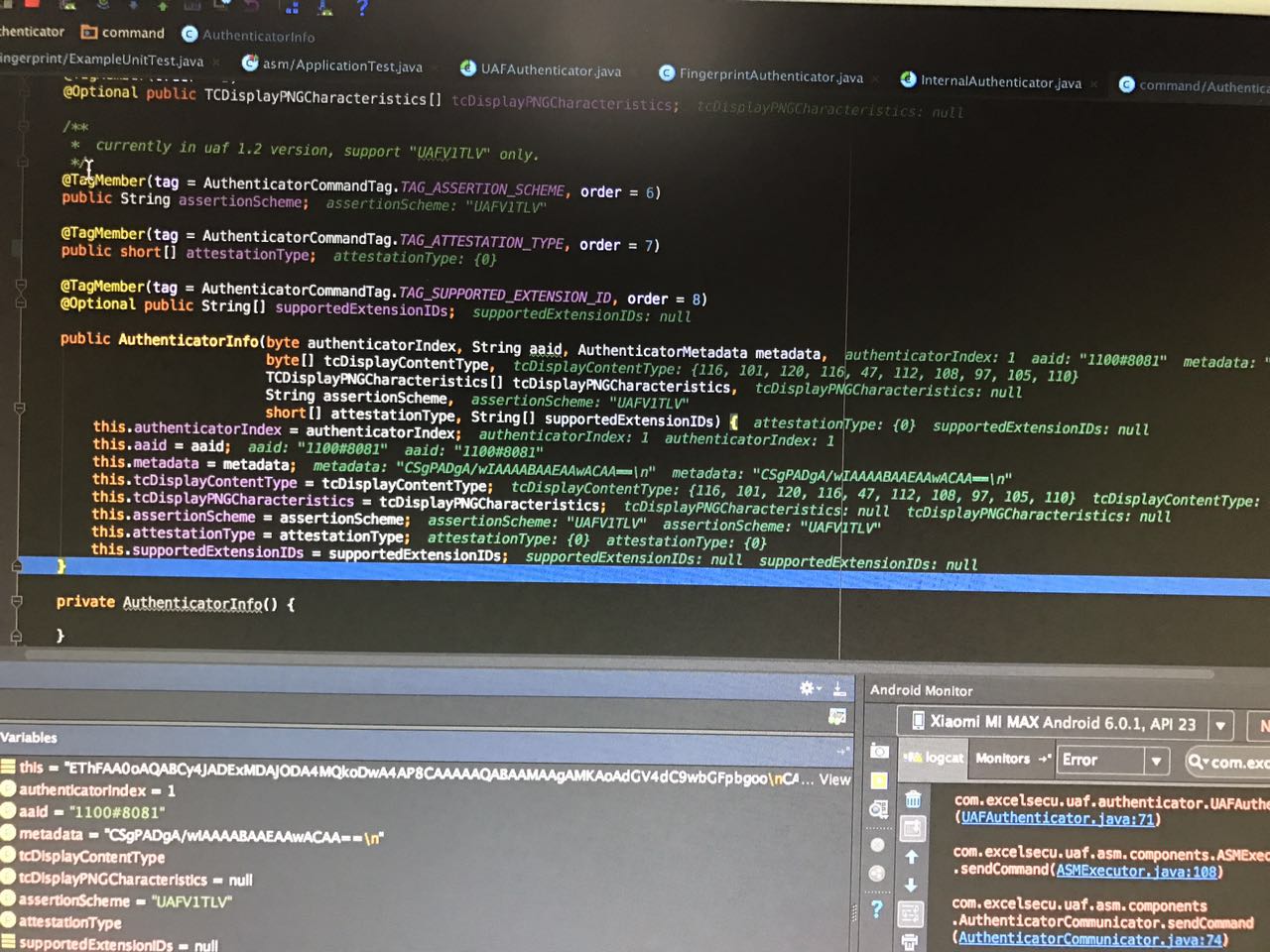Click the Android Monitor panel title
Image resolution: width=1270 pixels, height=952 pixels.
coord(922,690)
